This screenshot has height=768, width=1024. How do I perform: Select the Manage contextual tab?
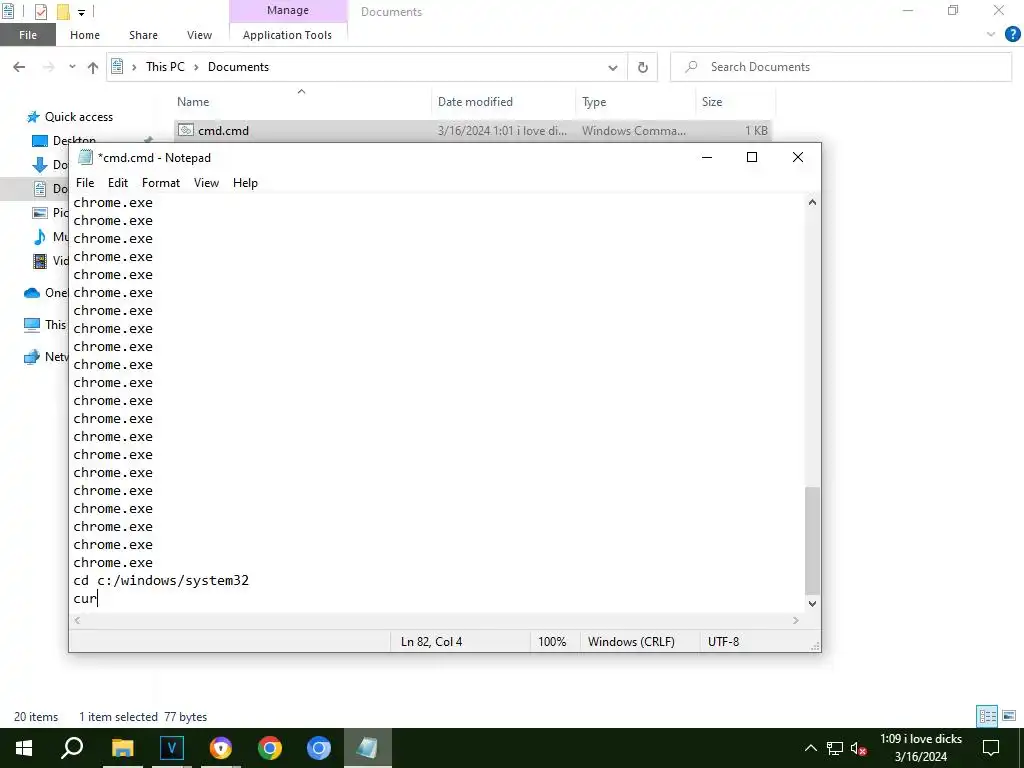click(x=288, y=10)
